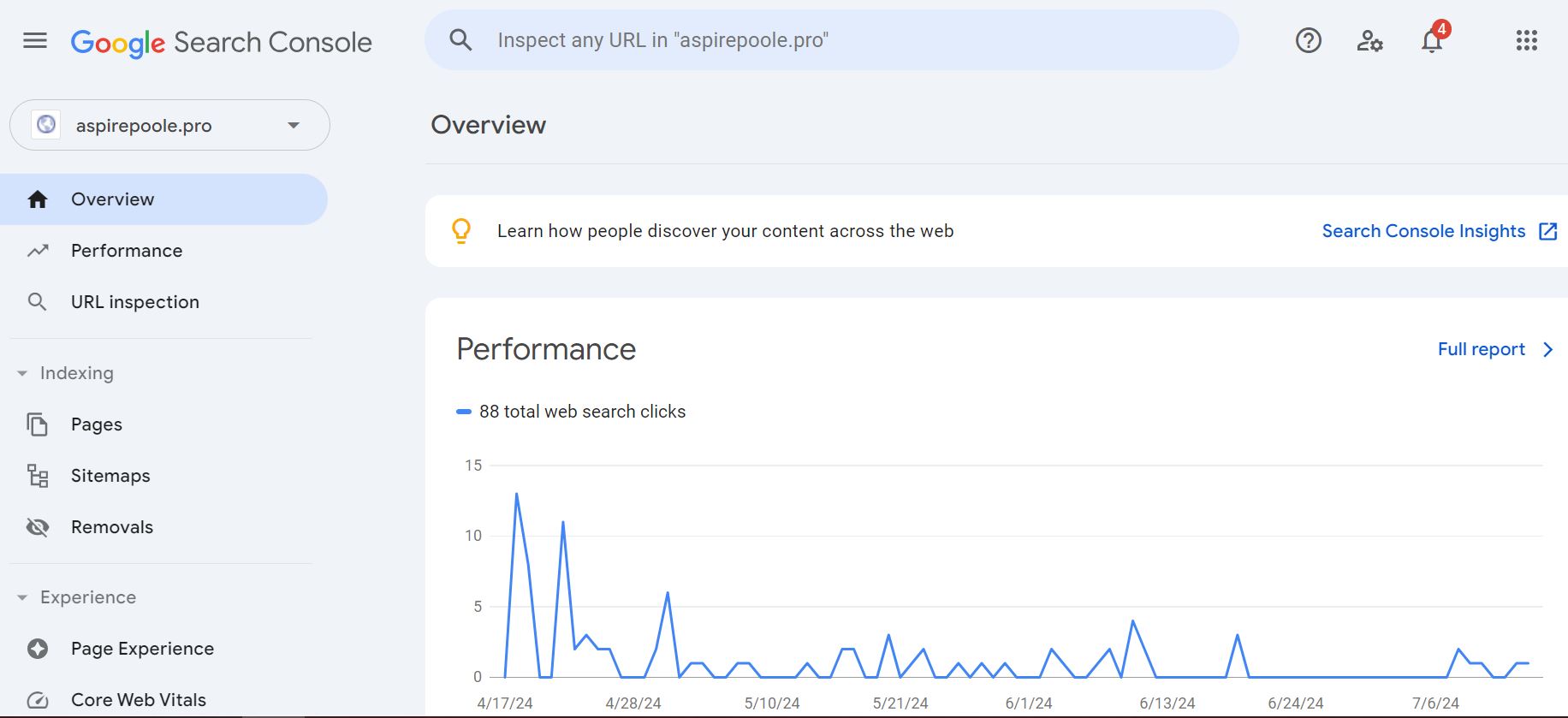
Task: Click the Overview page title
Action: [488, 125]
